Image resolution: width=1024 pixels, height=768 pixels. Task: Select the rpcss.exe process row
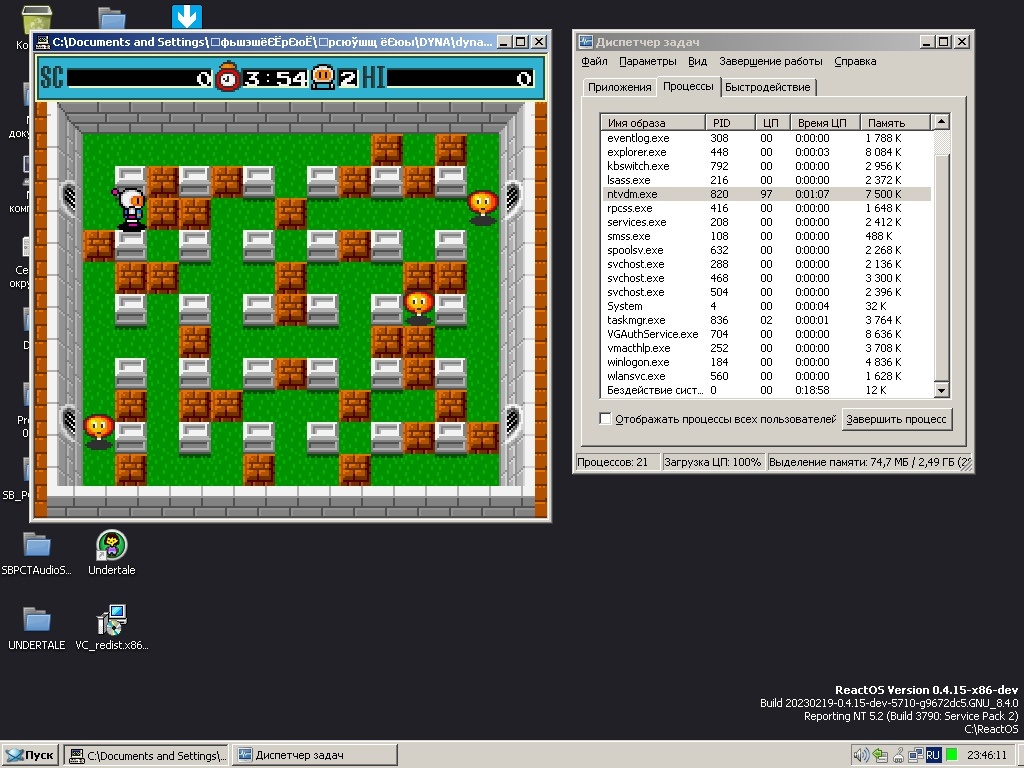766,208
